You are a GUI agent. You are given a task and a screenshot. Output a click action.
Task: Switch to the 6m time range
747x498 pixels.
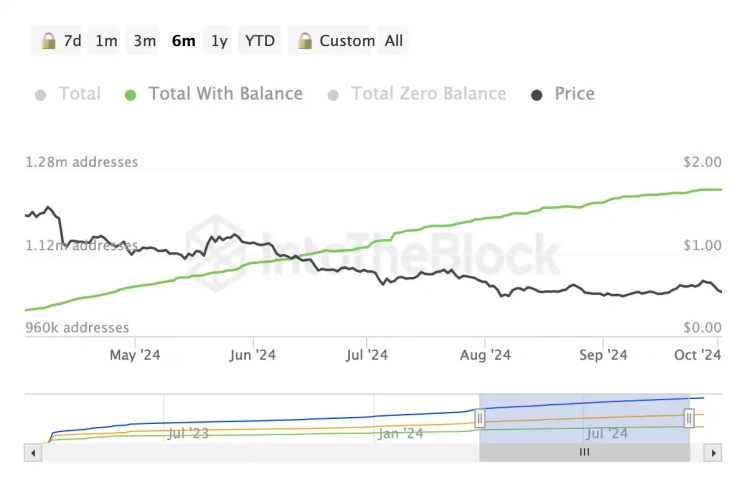(184, 41)
